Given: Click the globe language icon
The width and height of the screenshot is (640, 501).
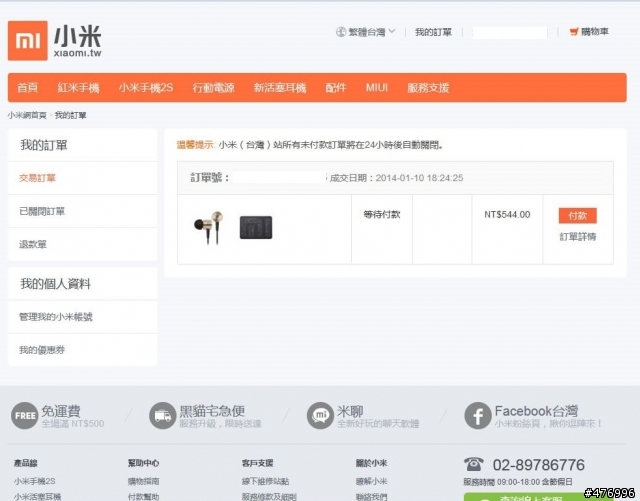Looking at the screenshot, I should [341, 32].
